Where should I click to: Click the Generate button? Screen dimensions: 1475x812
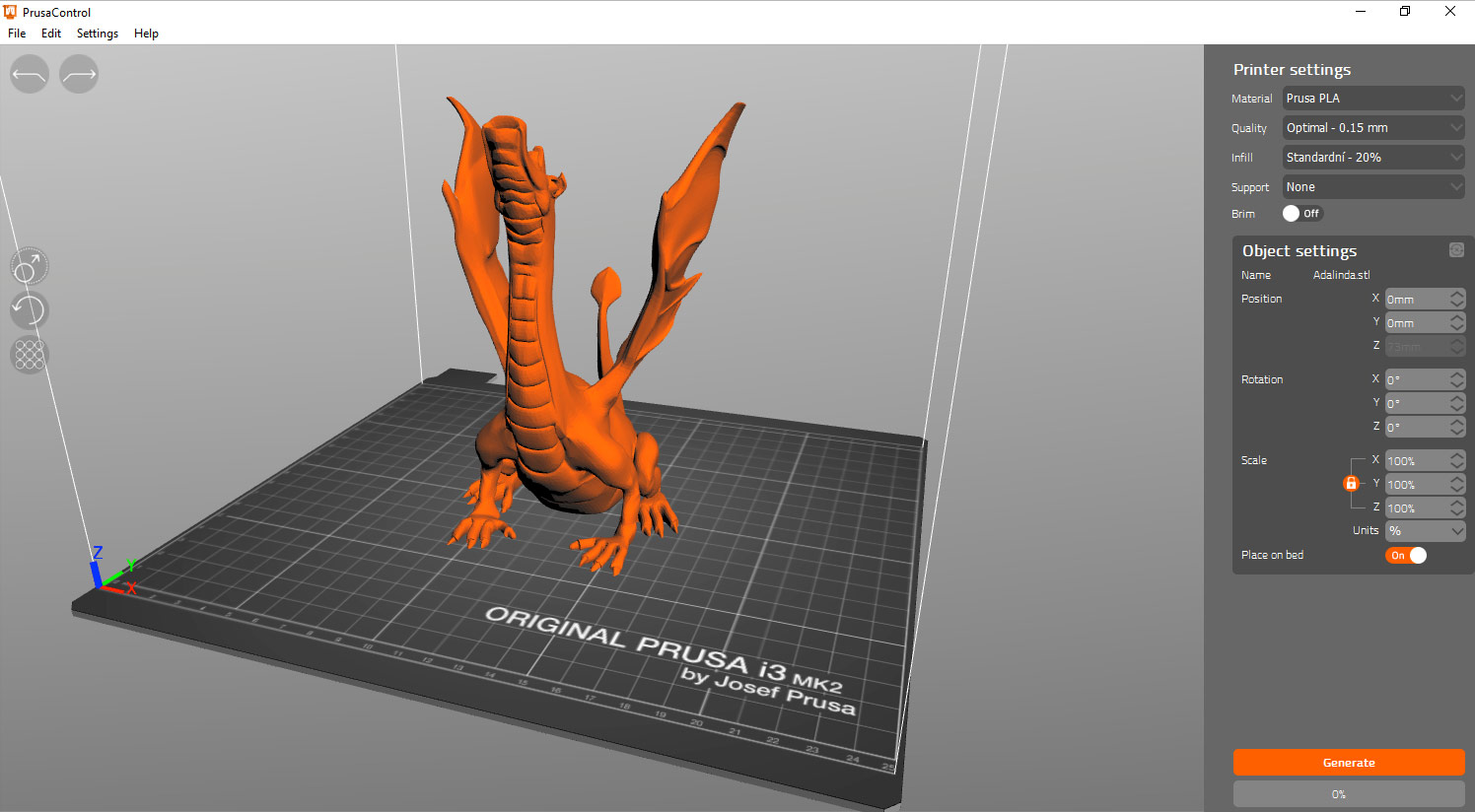[x=1348, y=762]
